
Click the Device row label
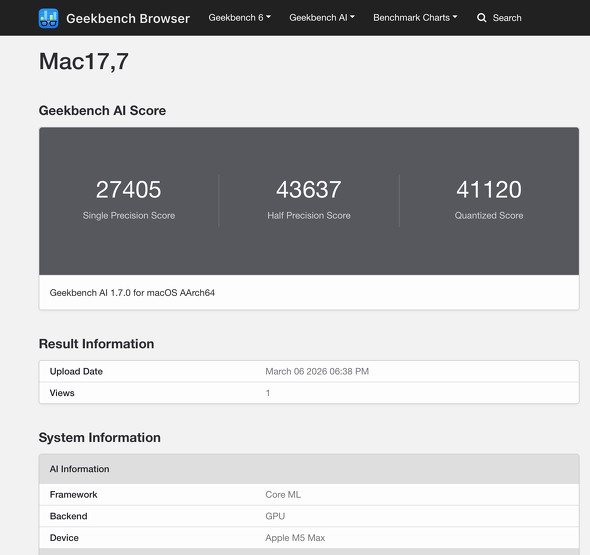[x=64, y=538]
